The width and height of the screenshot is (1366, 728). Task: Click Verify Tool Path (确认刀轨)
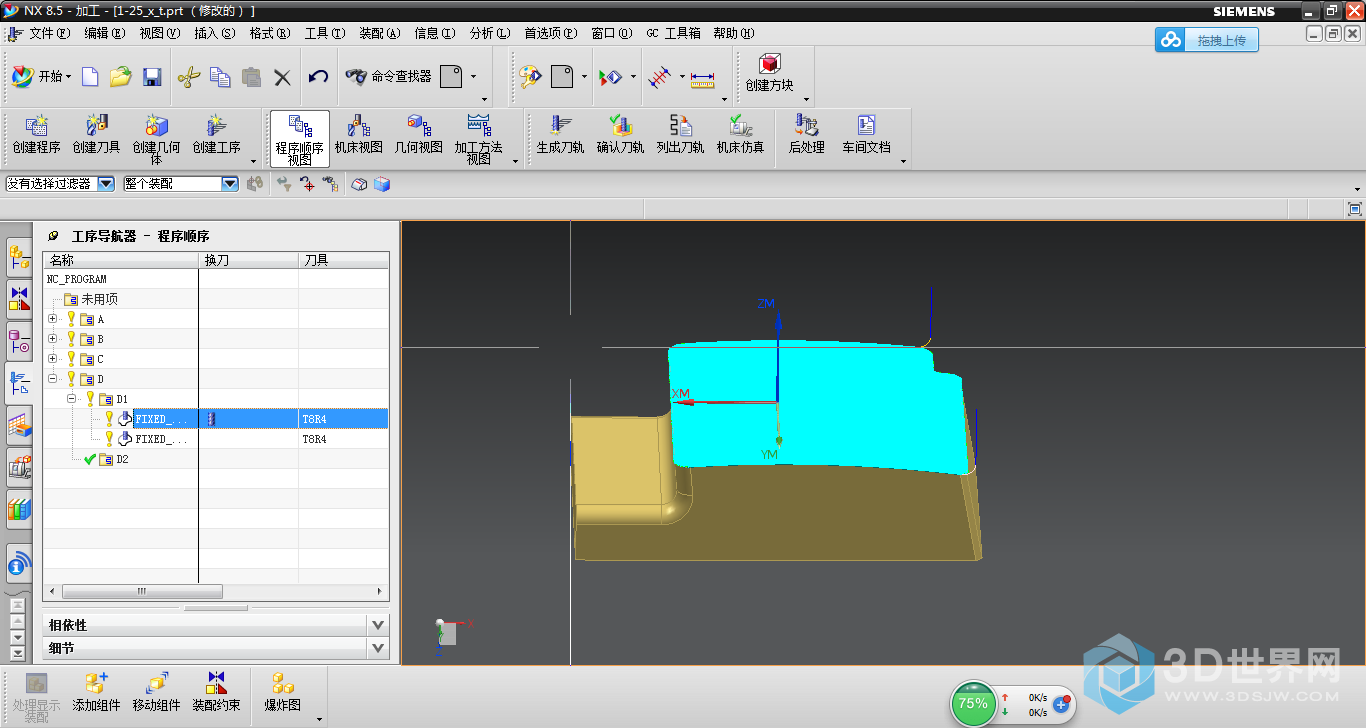[x=620, y=136]
